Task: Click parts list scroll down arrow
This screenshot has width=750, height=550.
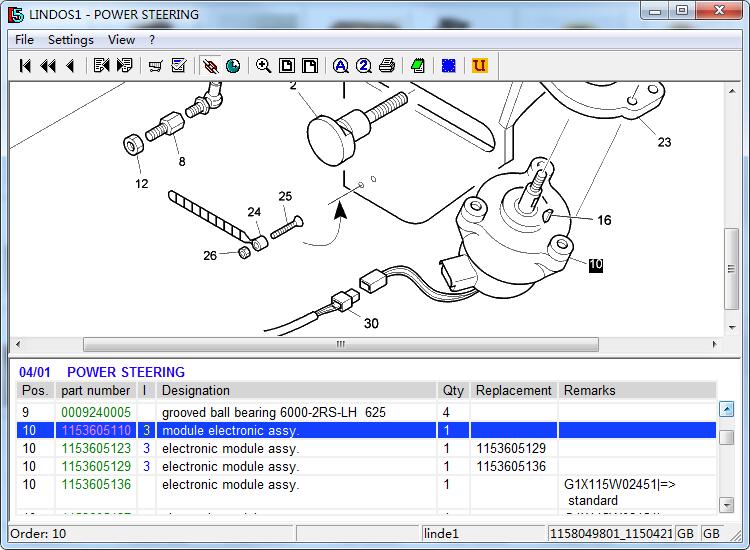Action: coord(727,505)
